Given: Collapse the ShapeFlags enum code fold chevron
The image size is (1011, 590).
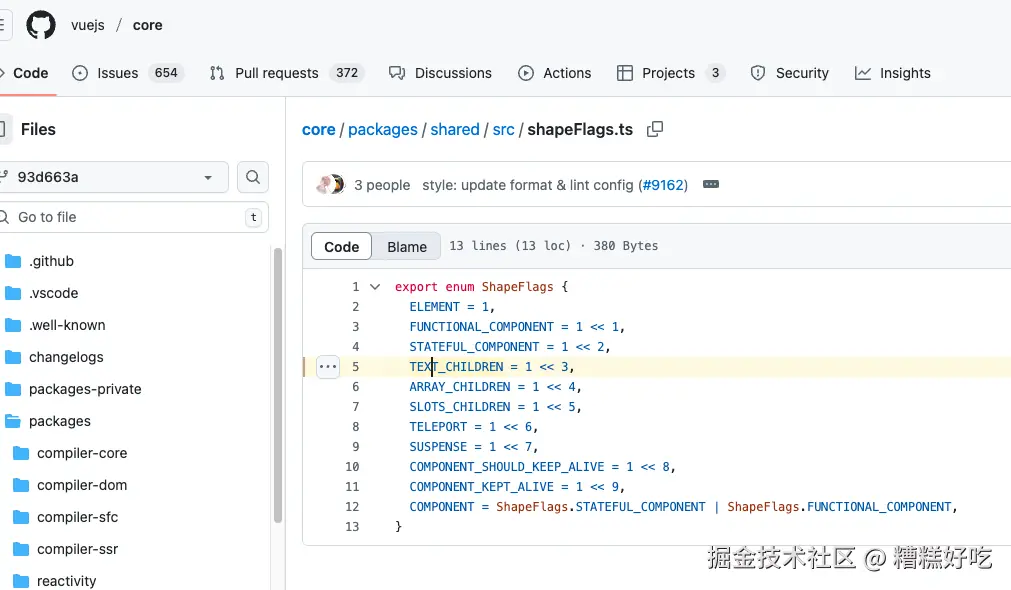Looking at the screenshot, I should point(375,286).
